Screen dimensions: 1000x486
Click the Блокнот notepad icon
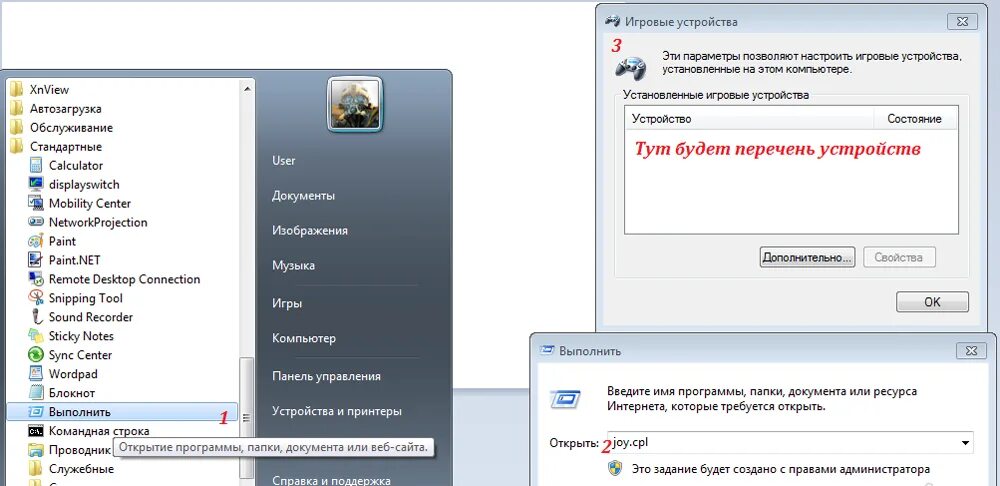pyautogui.click(x=36, y=393)
